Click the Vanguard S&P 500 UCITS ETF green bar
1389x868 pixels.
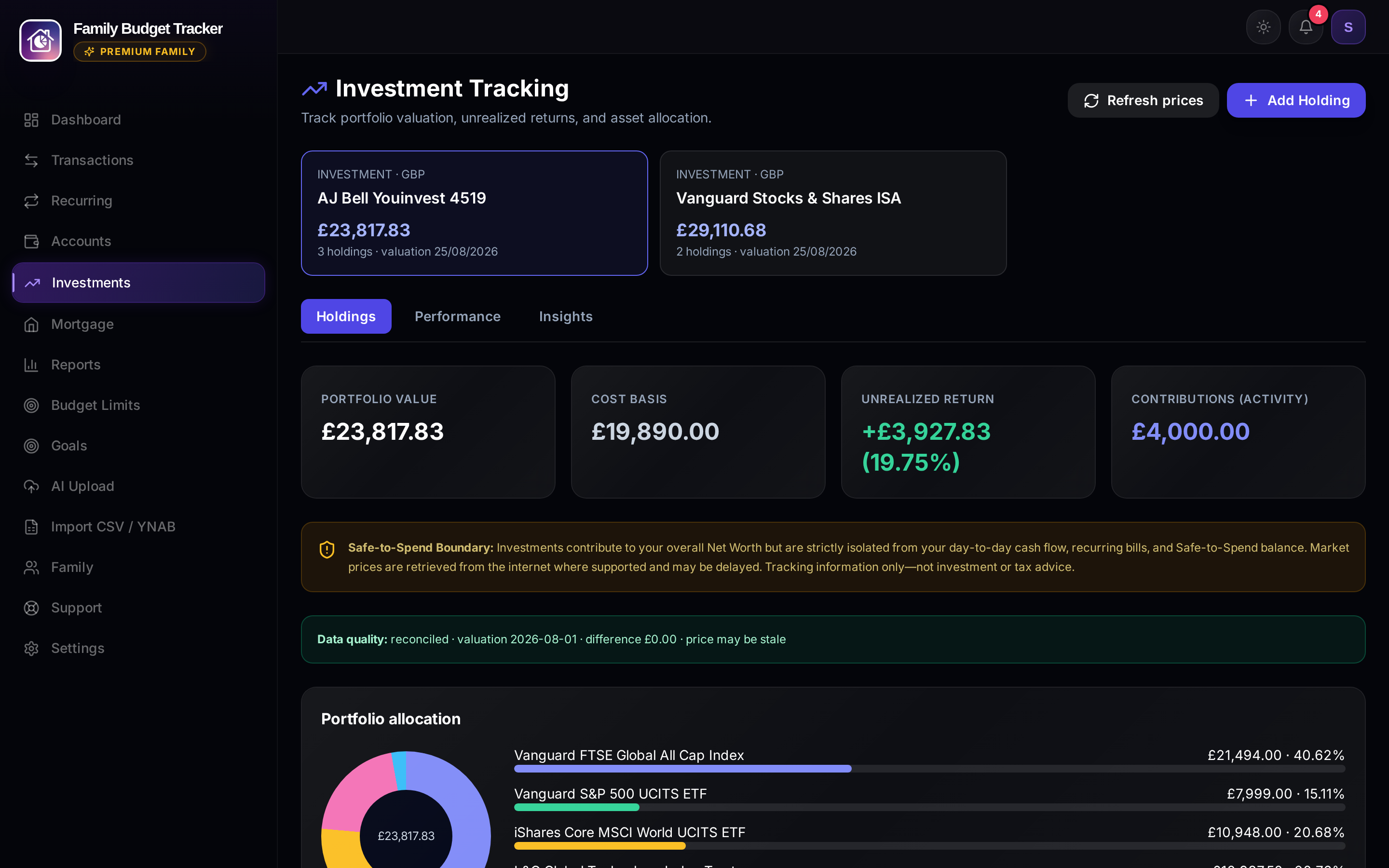click(576, 807)
